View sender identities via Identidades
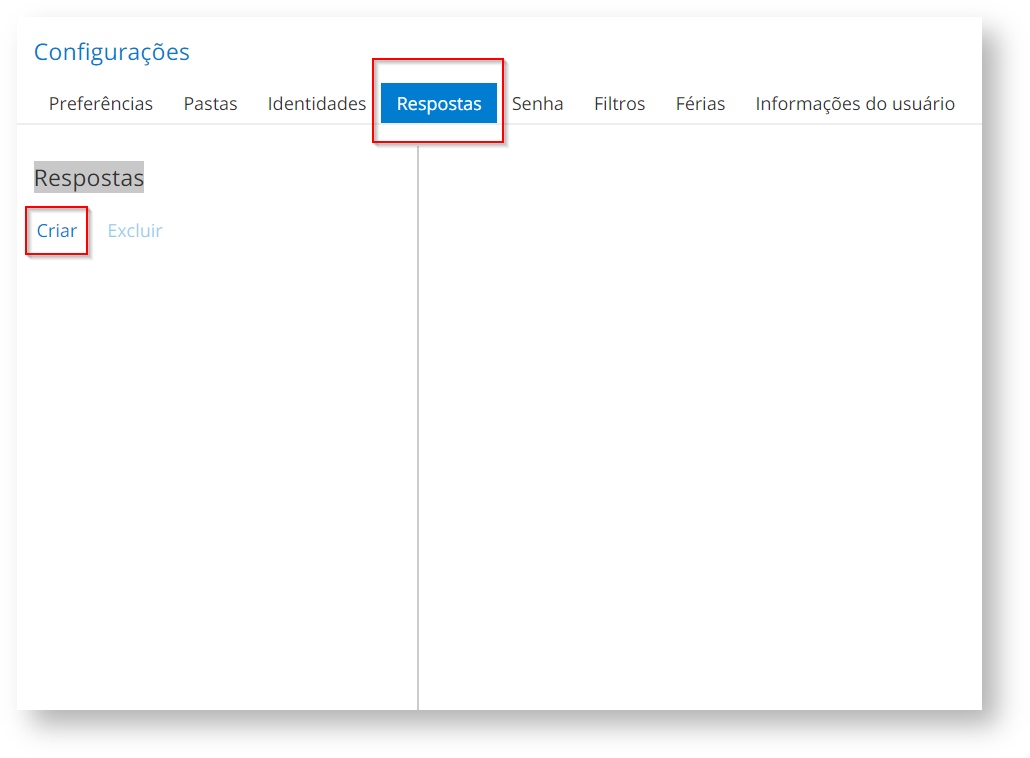Screen dimensions: 1030x758 point(317,104)
